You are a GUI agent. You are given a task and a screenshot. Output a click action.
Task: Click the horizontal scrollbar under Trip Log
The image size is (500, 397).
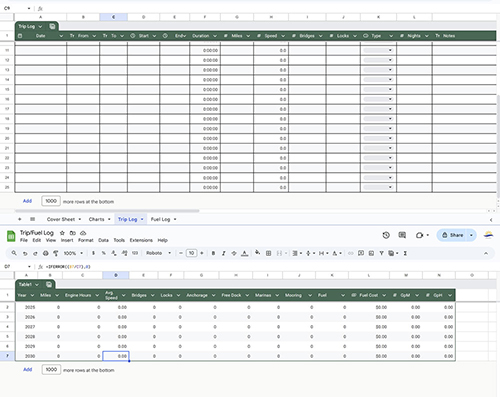coord(107,211)
